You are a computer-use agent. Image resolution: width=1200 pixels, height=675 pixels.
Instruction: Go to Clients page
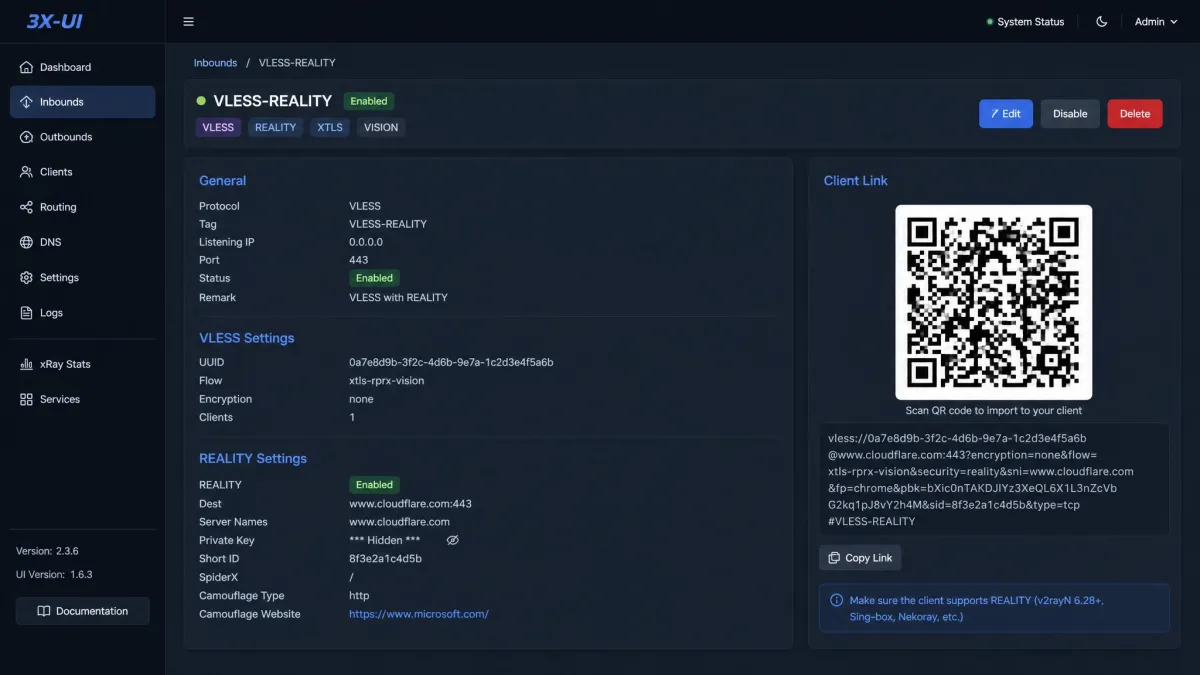(x=83, y=172)
